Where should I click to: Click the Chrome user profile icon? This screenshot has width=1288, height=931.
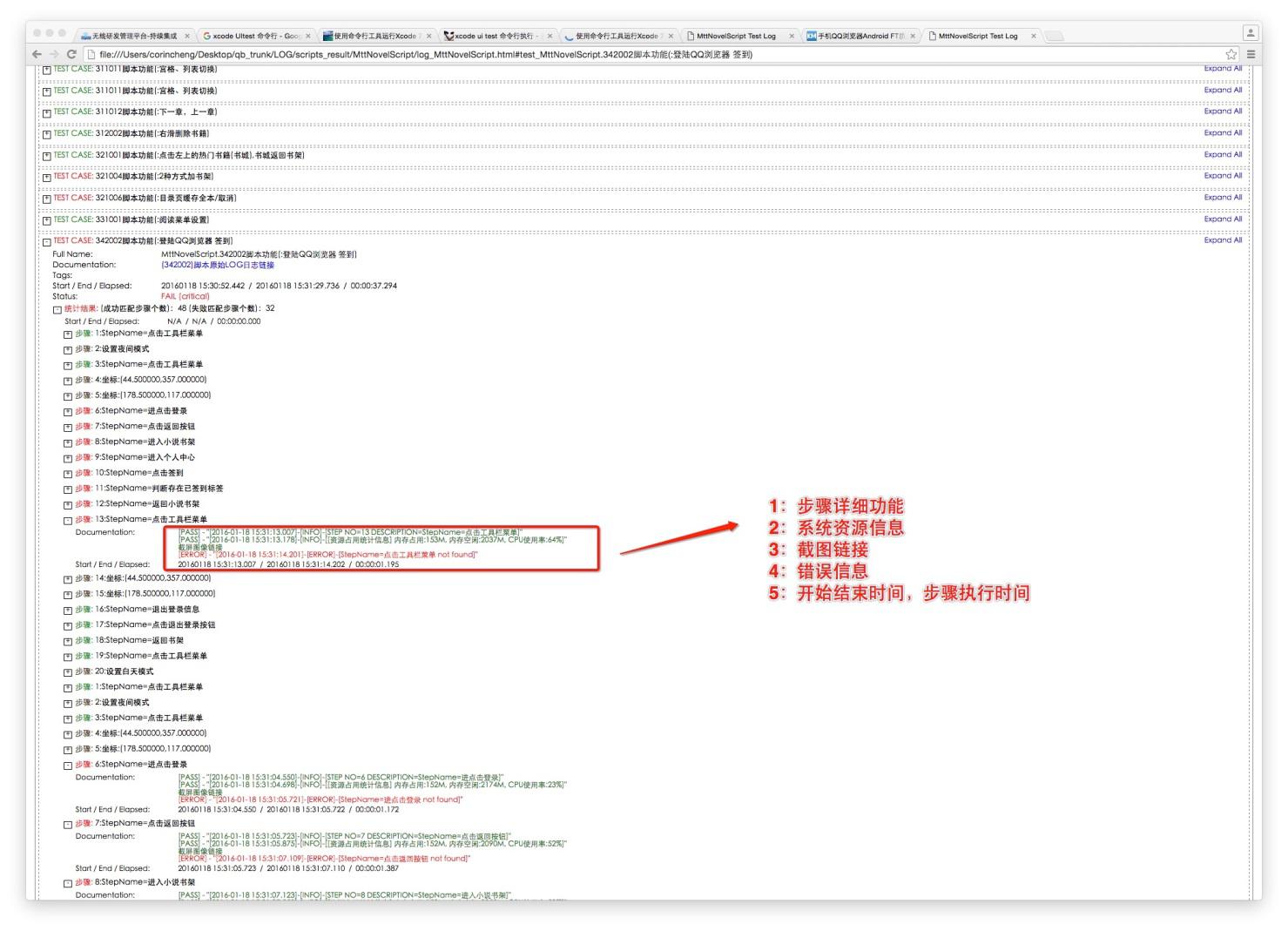coord(1251,33)
